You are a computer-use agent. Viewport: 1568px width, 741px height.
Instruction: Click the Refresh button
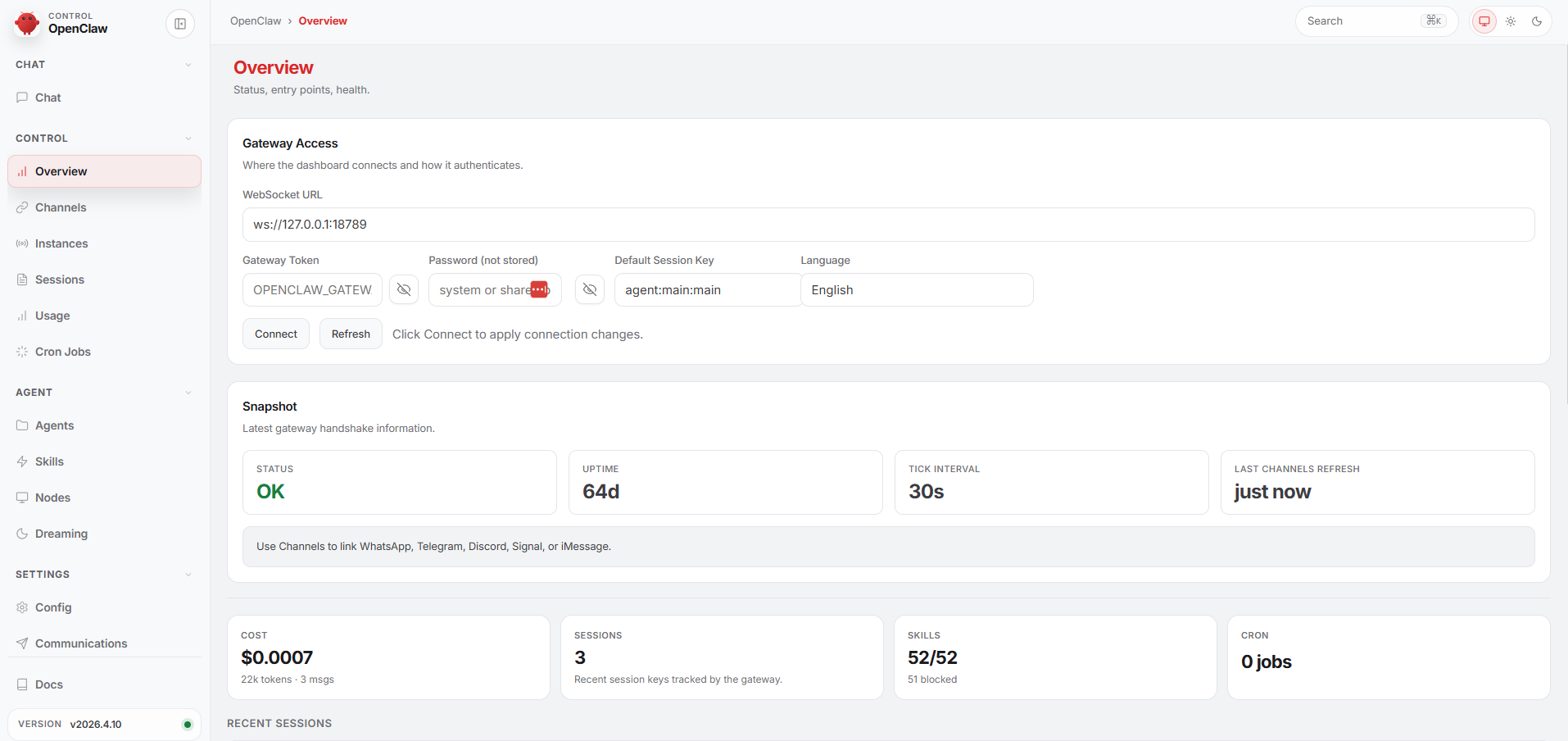point(351,334)
